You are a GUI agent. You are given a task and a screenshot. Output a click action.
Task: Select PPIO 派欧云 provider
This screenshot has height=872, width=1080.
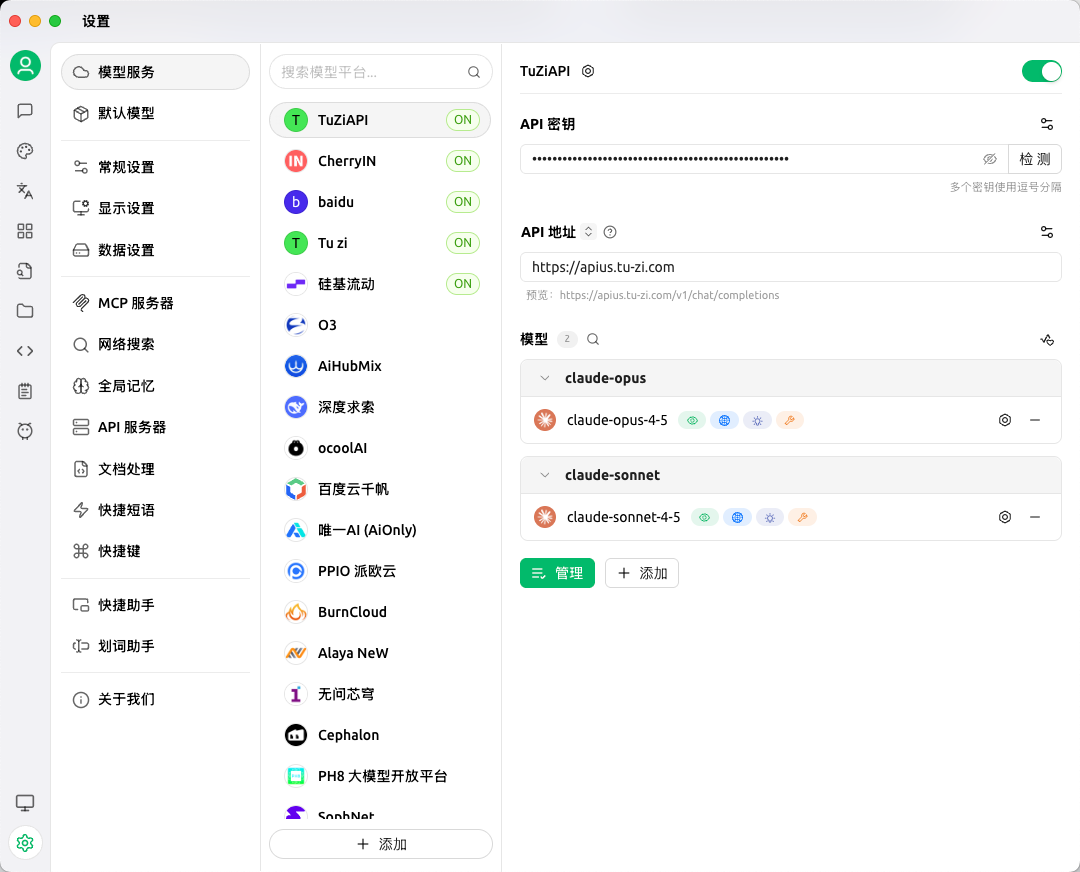click(x=380, y=571)
